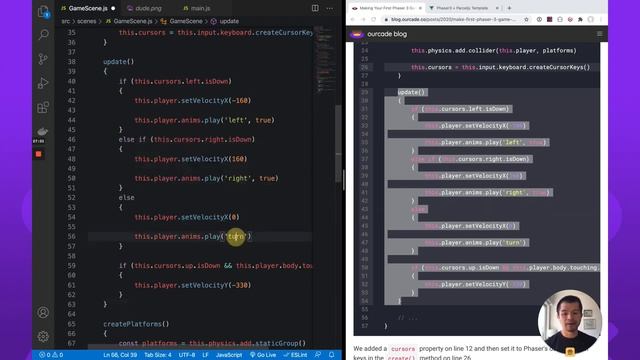Open the ourcade blog hamburger menu
Screen dimensions: 640x360
[x=600, y=34]
